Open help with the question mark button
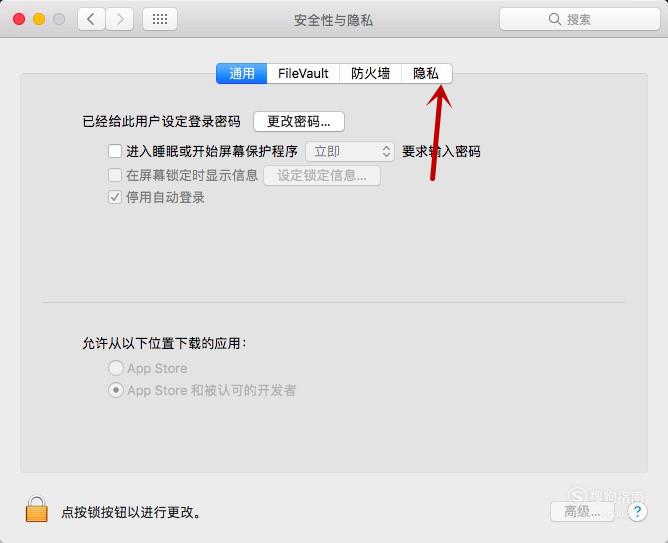Screen dimensions: 668x543 pos(637,511)
